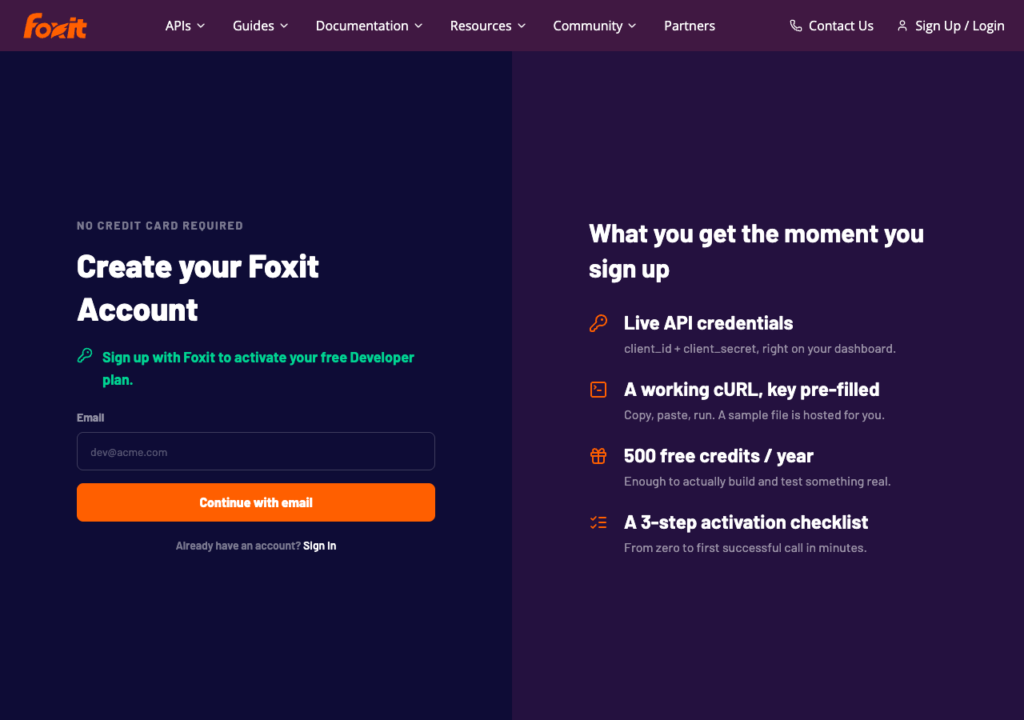Click the 'NO CREDIT CARD REQUIRED' text
The image size is (1024, 720).
[160, 225]
